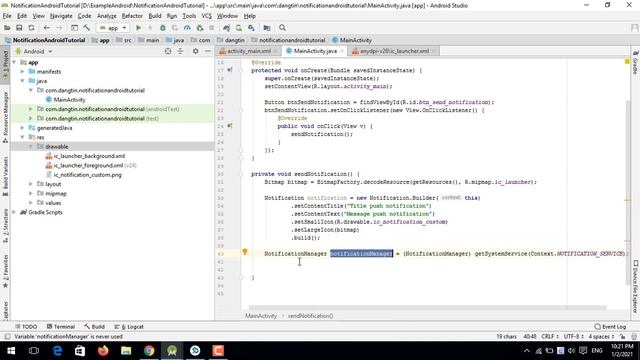Image resolution: width=640 pixels, height=360 pixels.
Task: Toggle the TODO tool window
Action: [x=26, y=327]
